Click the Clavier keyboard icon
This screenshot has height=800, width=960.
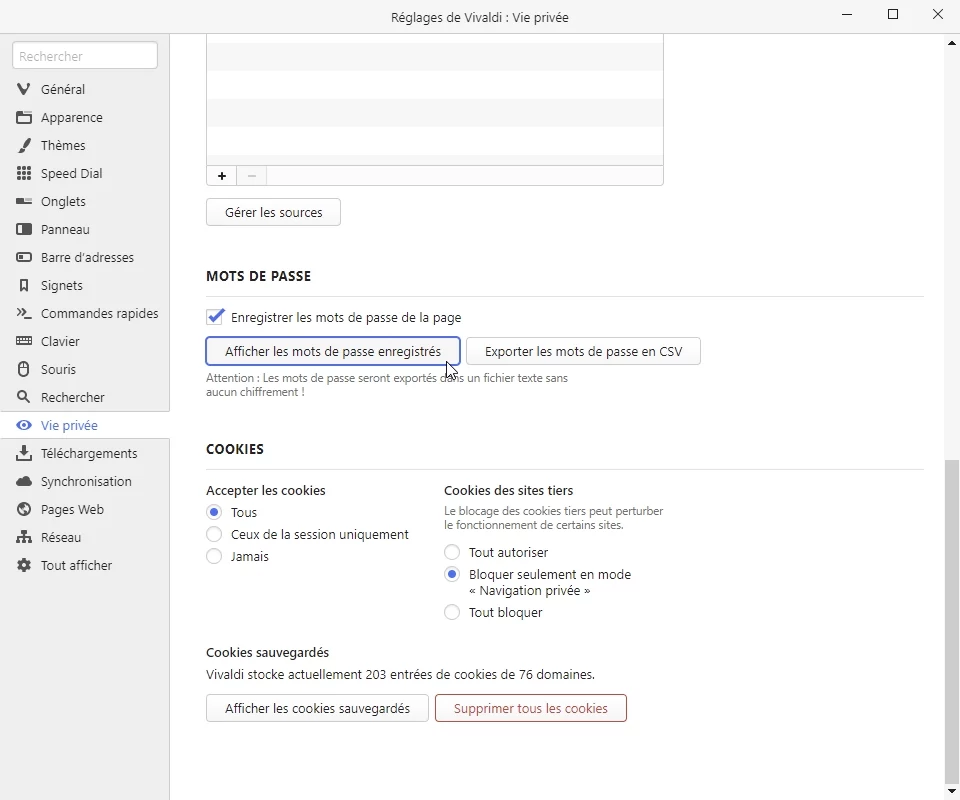click(24, 341)
